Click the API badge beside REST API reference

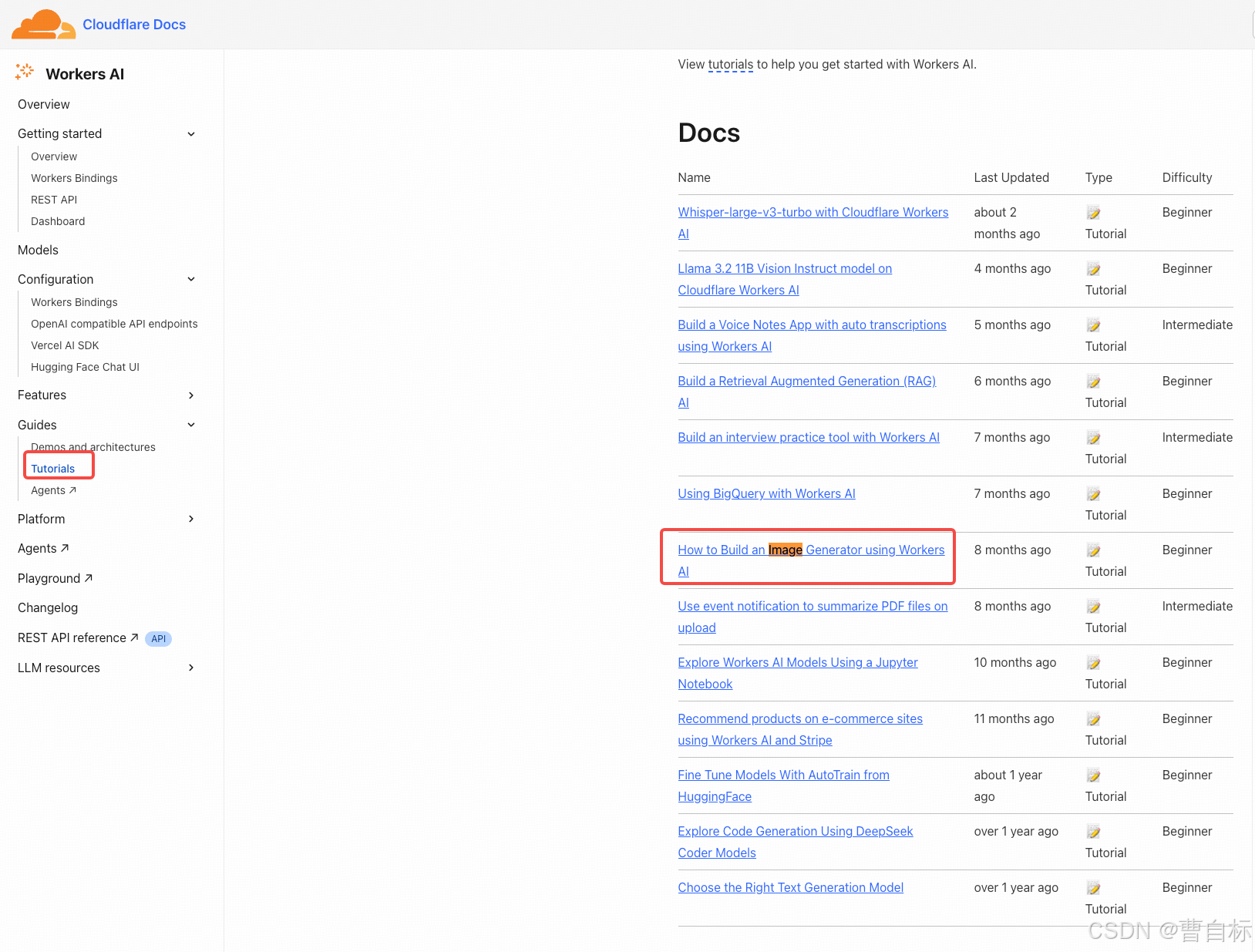(x=159, y=638)
